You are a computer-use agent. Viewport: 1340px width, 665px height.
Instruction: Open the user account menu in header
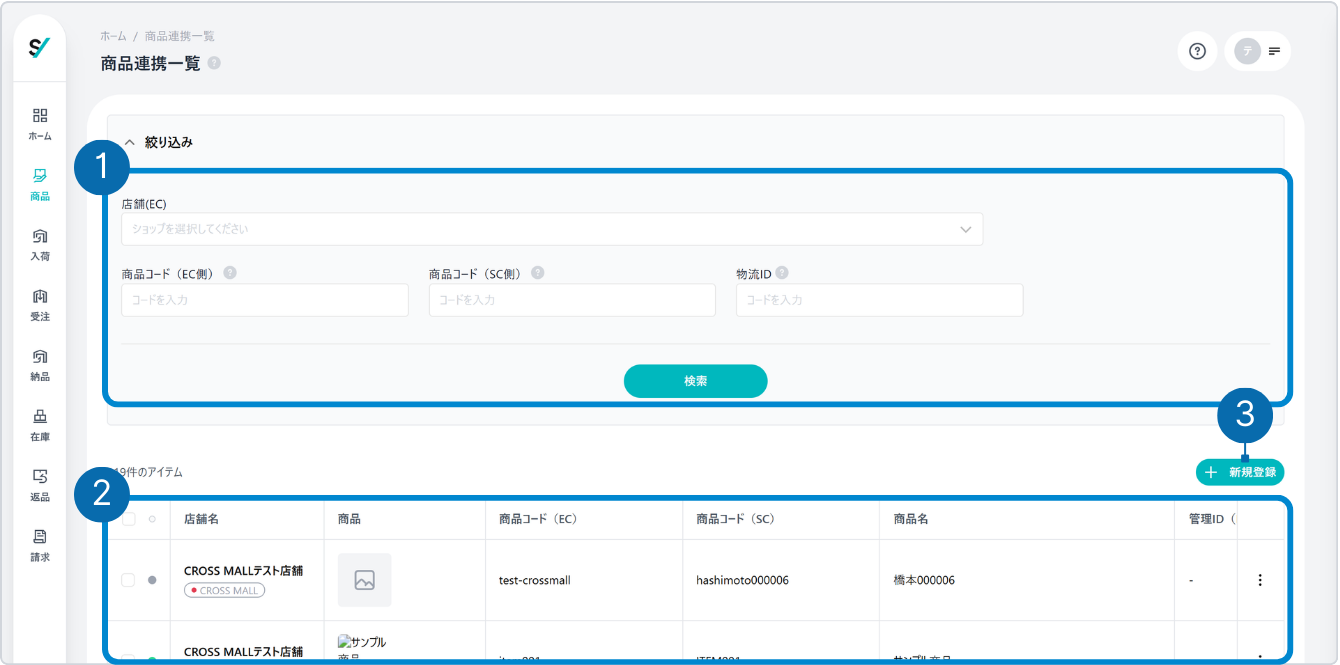[x=1258, y=51]
